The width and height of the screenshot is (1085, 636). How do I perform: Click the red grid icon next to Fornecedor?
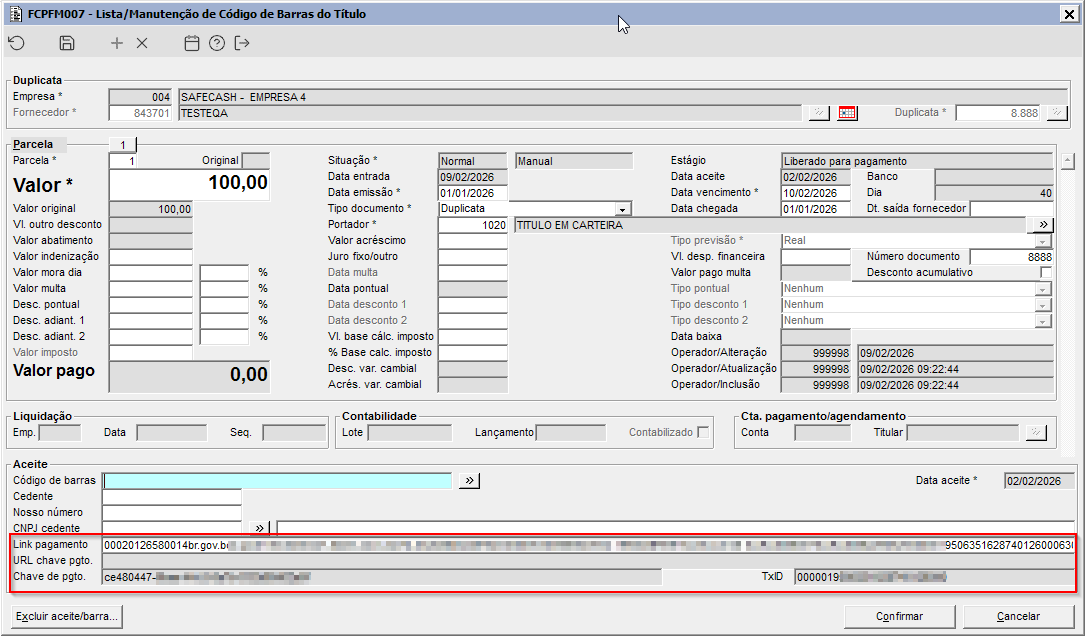coord(847,113)
